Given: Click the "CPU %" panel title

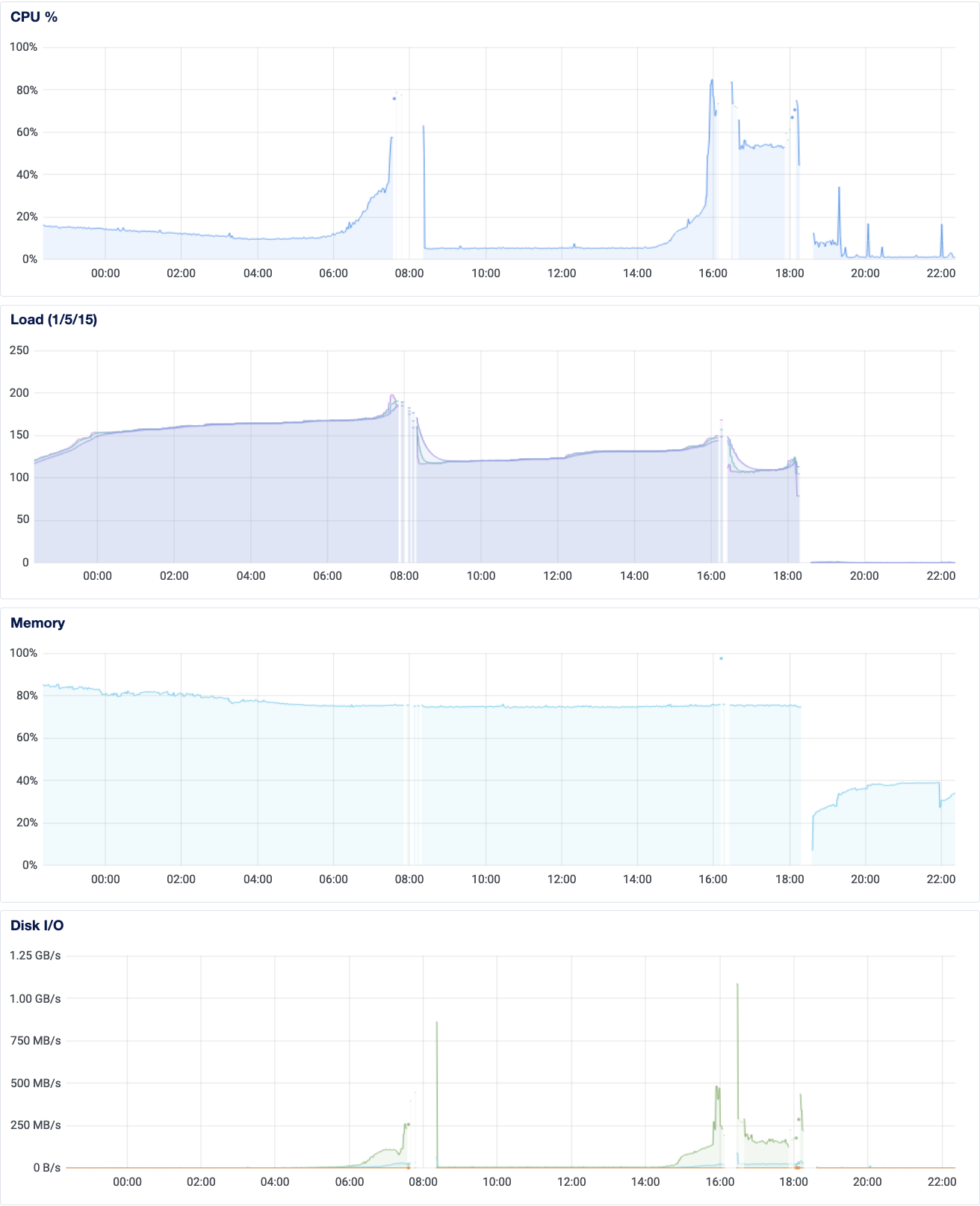Looking at the screenshot, I should pos(34,17).
